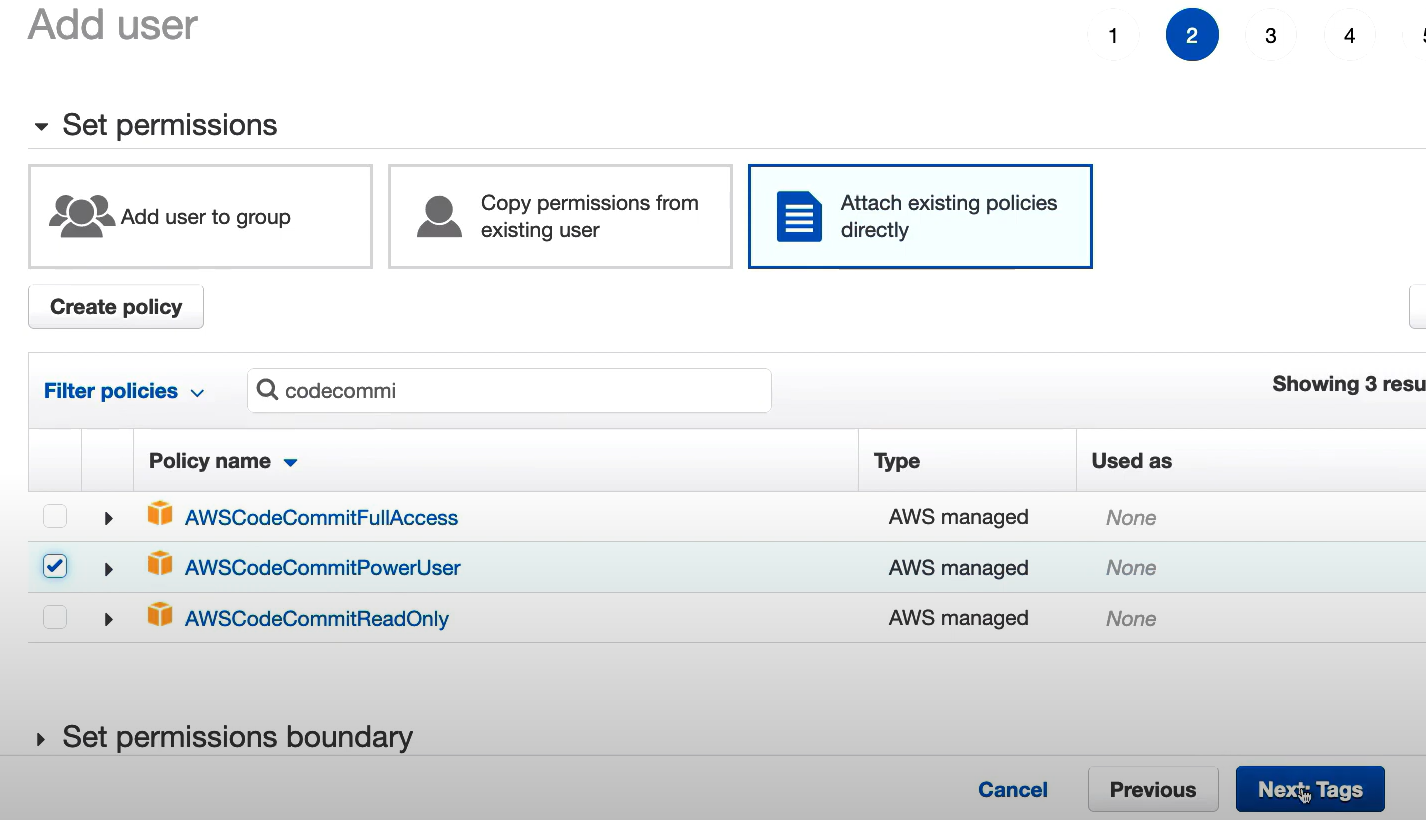The height and width of the screenshot is (820, 1426).
Task: Click the Cancel link
Action: click(x=1013, y=789)
